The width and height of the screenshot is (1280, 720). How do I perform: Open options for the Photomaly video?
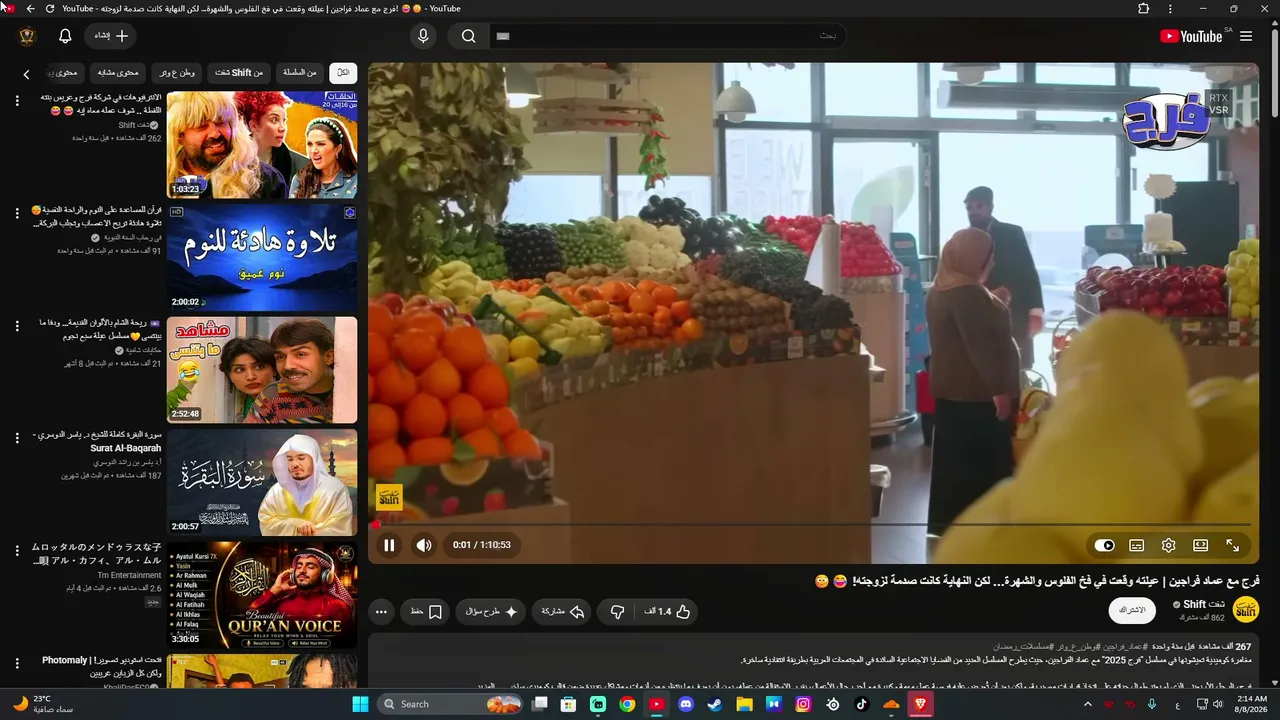(x=17, y=663)
